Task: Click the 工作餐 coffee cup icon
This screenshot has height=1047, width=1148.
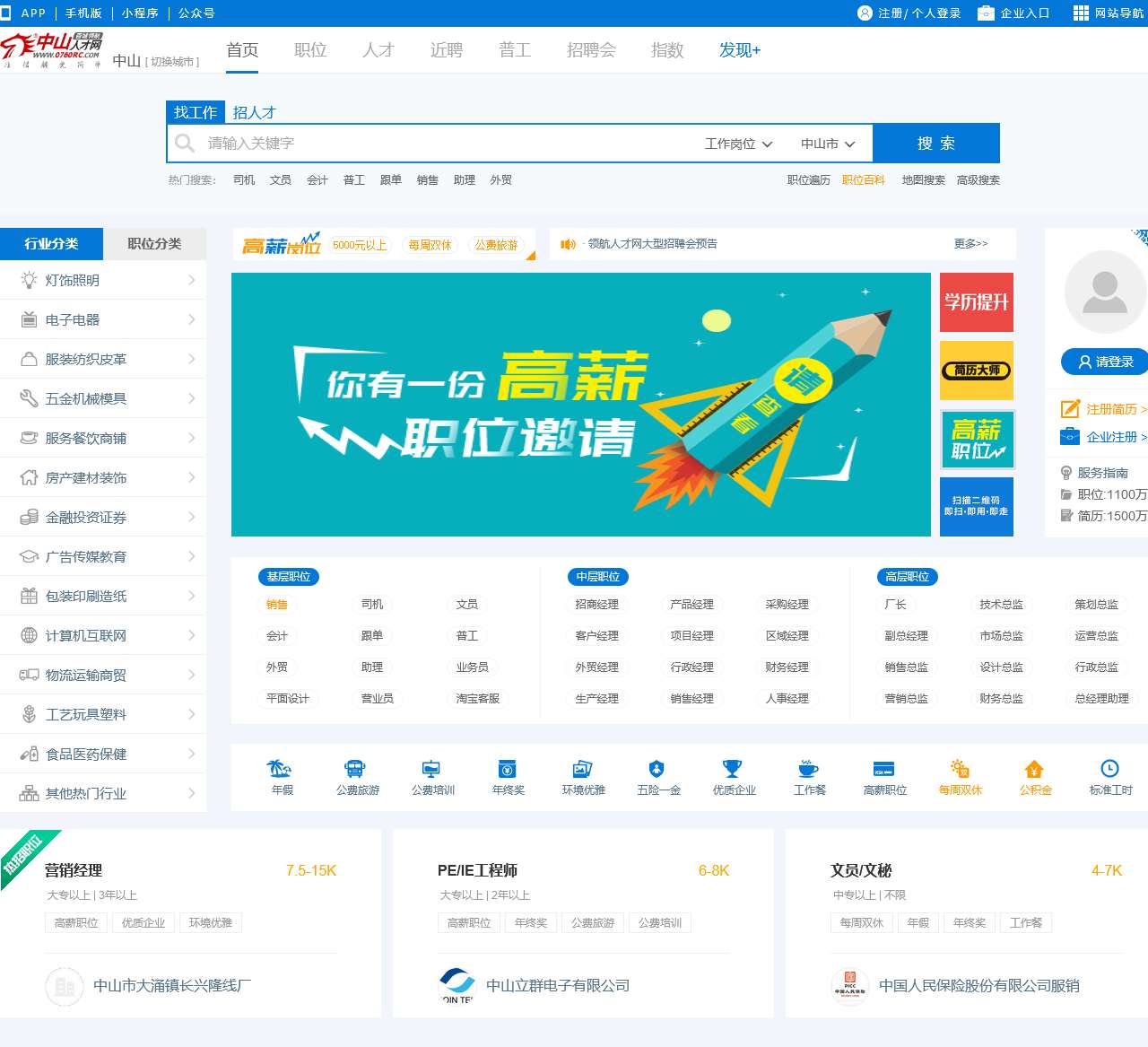Action: (808, 769)
